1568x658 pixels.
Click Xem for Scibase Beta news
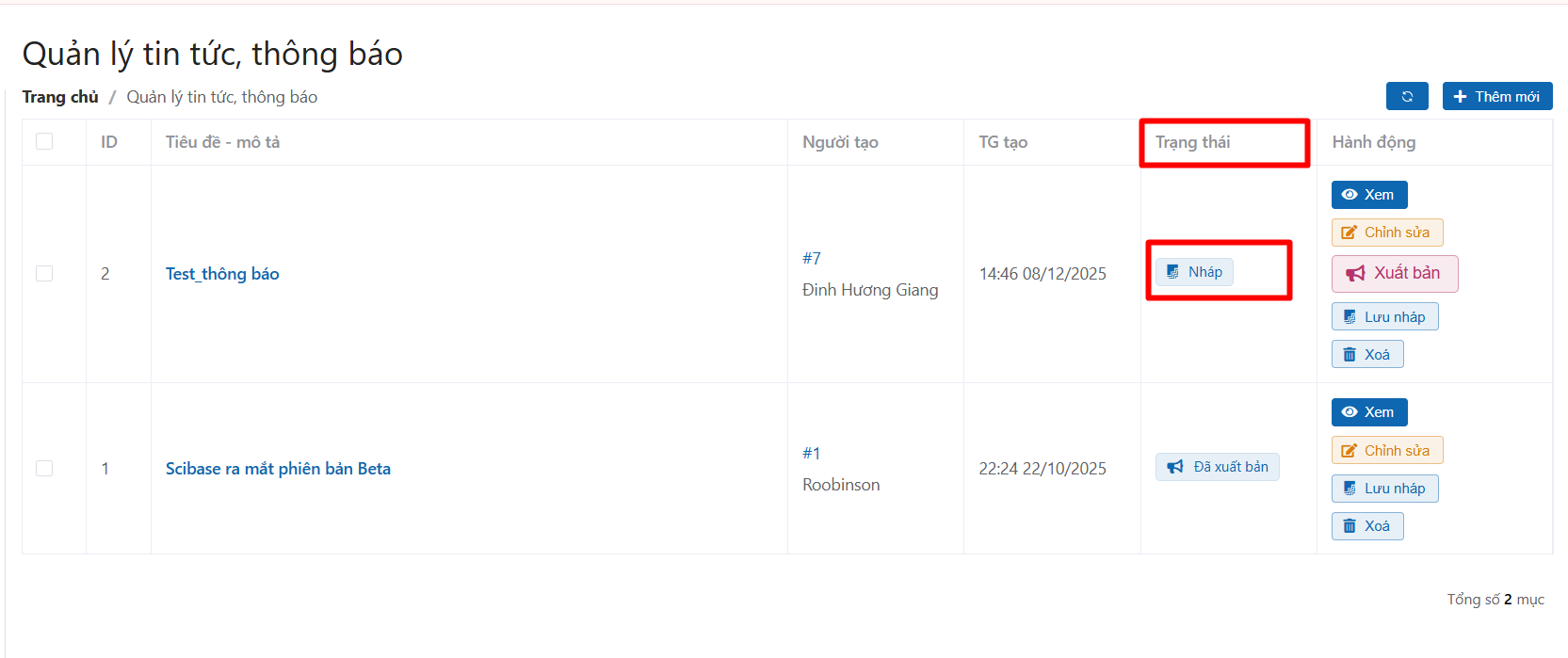coord(1368,412)
